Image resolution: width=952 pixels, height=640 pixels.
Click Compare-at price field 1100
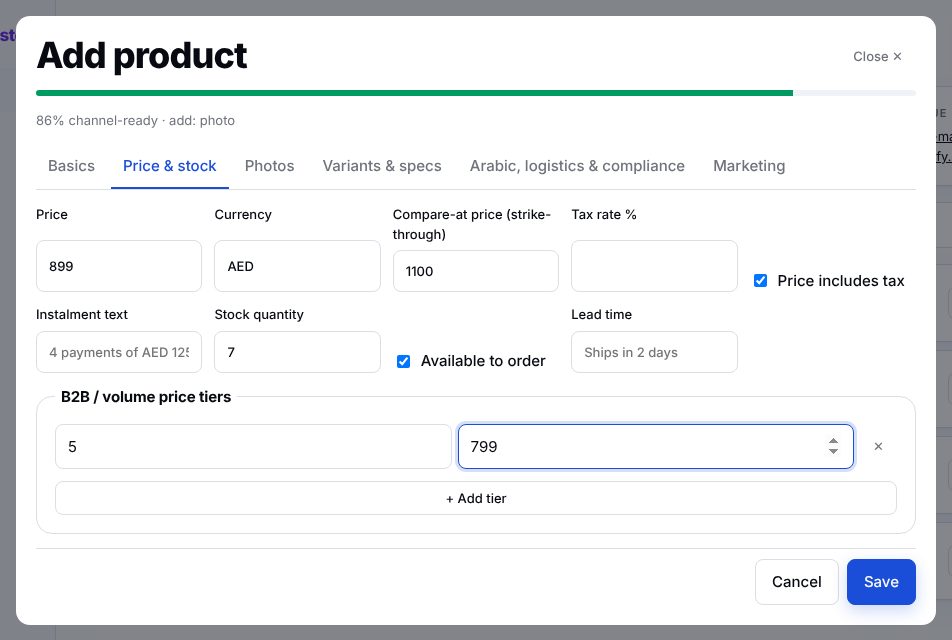[x=475, y=271]
